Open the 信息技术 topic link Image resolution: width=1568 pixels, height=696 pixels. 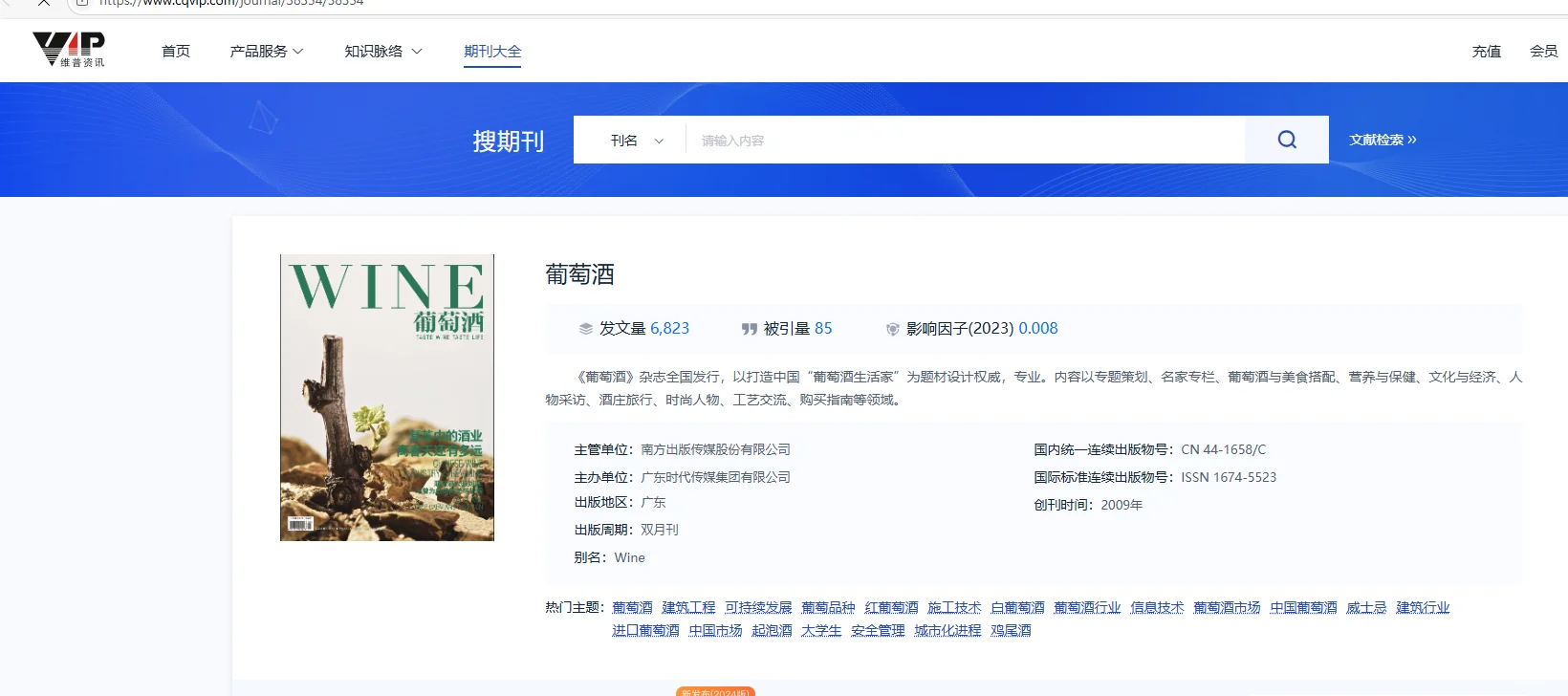tap(1157, 608)
